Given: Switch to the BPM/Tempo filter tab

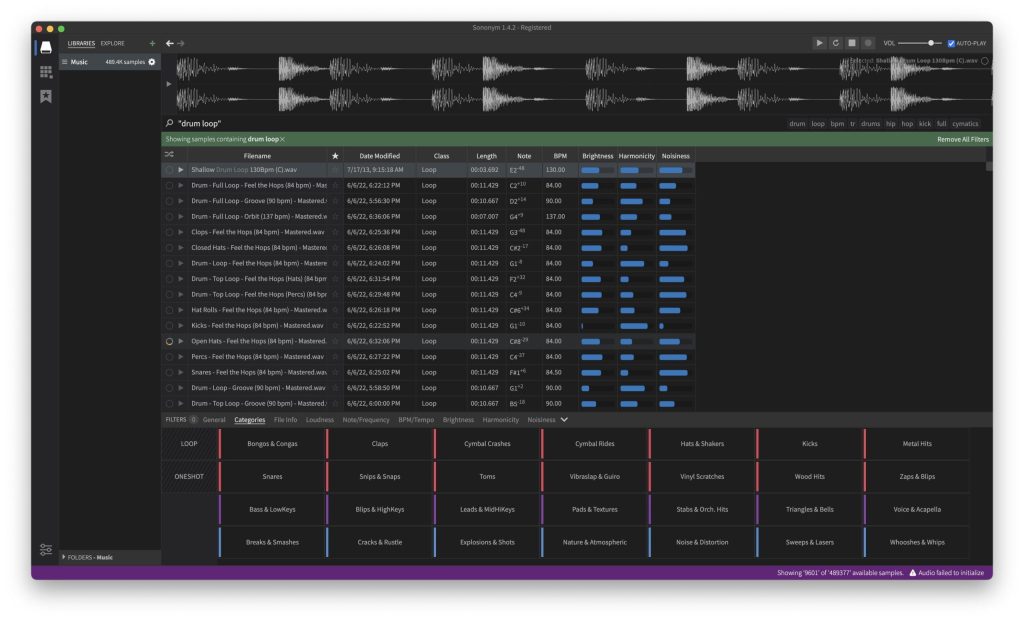Looking at the screenshot, I should pyautogui.click(x=416, y=420).
